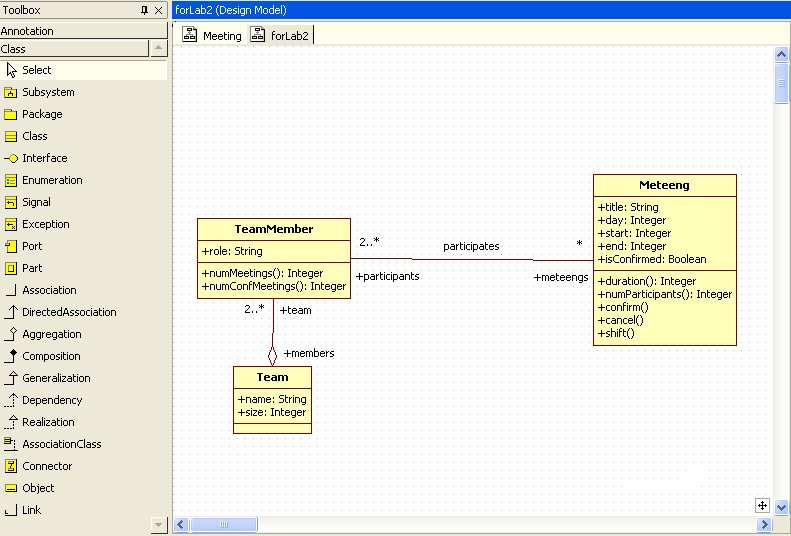This screenshot has height=536, width=791.
Task: Click the horizontal scrollbar thumb
Action: 224,525
